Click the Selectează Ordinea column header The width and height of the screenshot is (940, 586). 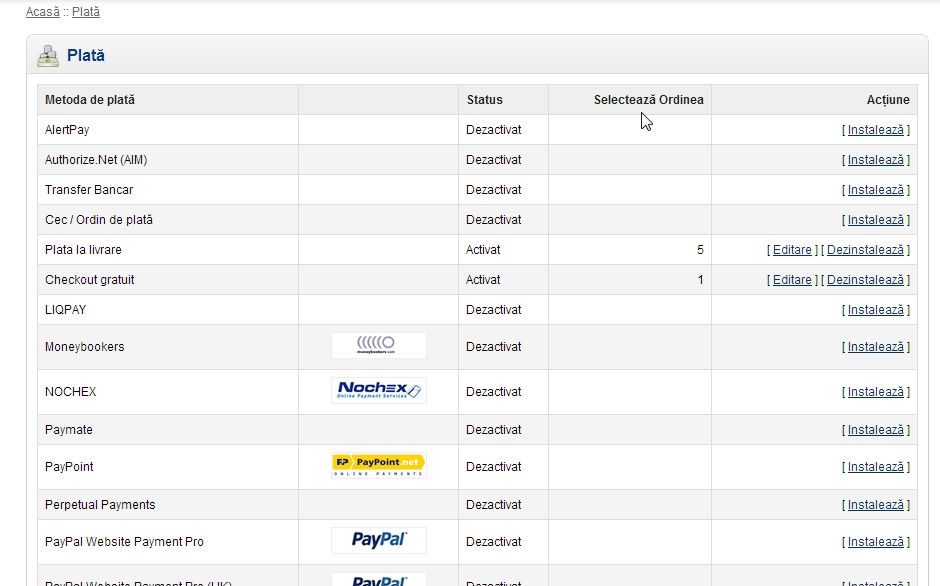point(648,100)
